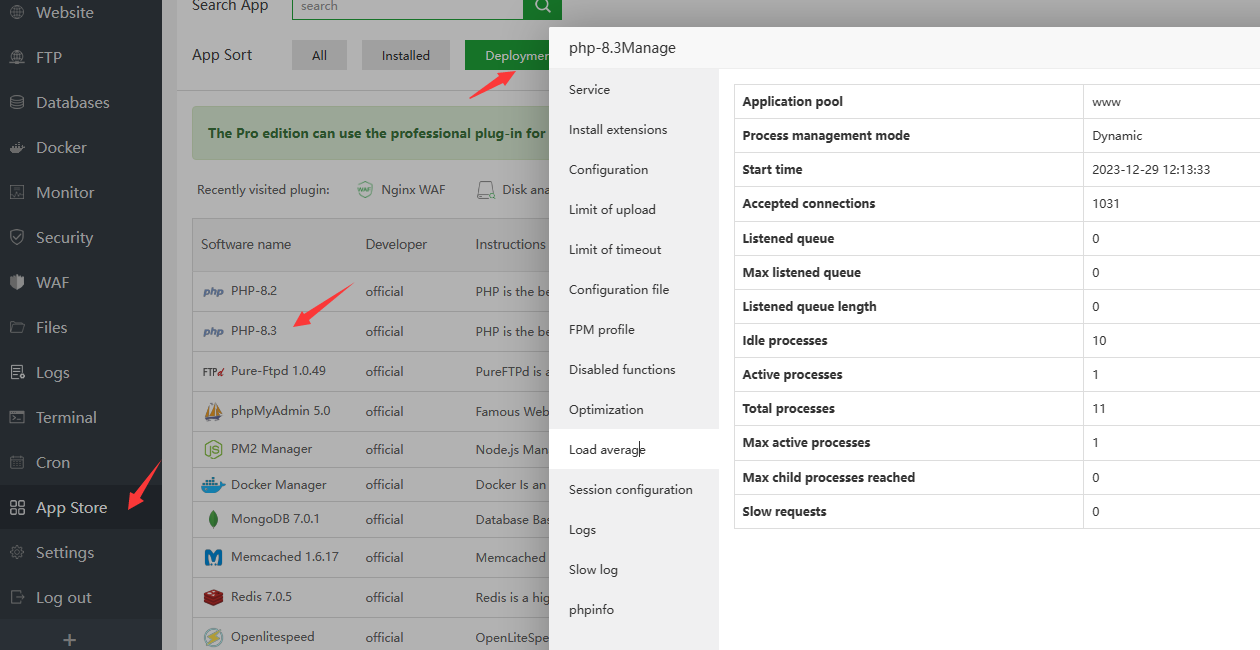Click the Memcached icon
The height and width of the screenshot is (650, 1260).
(x=213, y=558)
